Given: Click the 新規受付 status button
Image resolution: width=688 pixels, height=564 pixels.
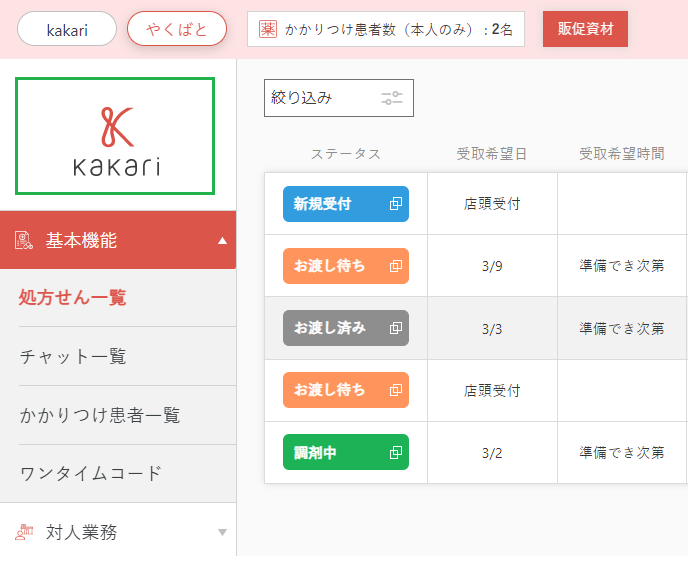Looking at the screenshot, I should click(346, 204).
